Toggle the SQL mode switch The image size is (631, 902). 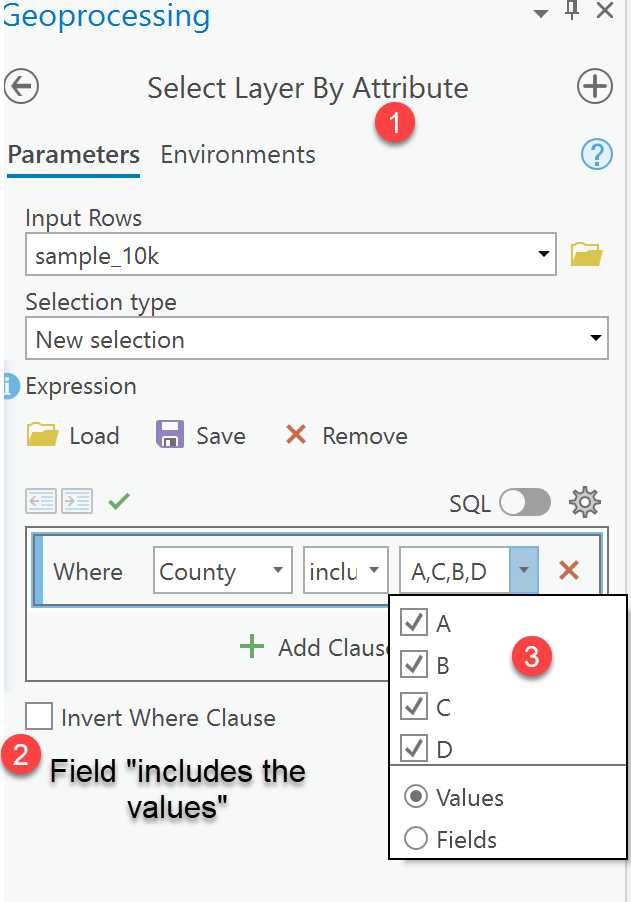[525, 502]
